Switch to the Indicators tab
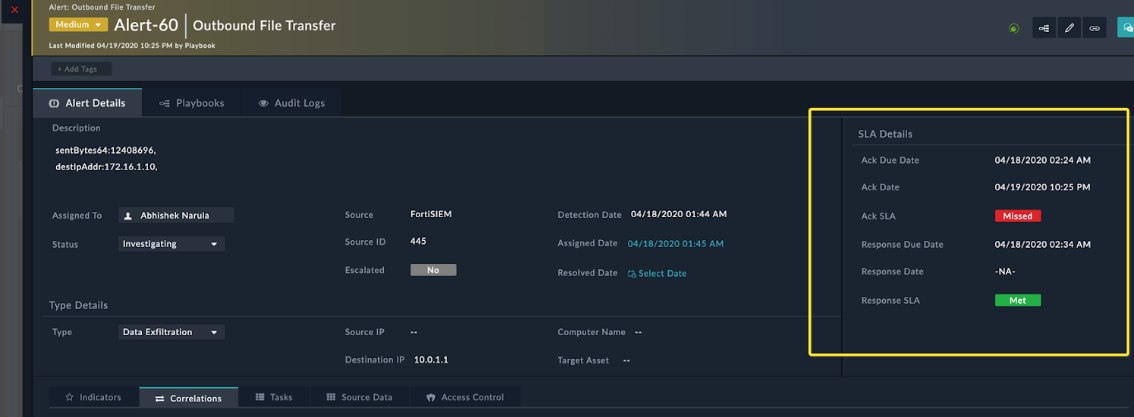Viewport: 1134px width, 417px height. (x=93, y=397)
